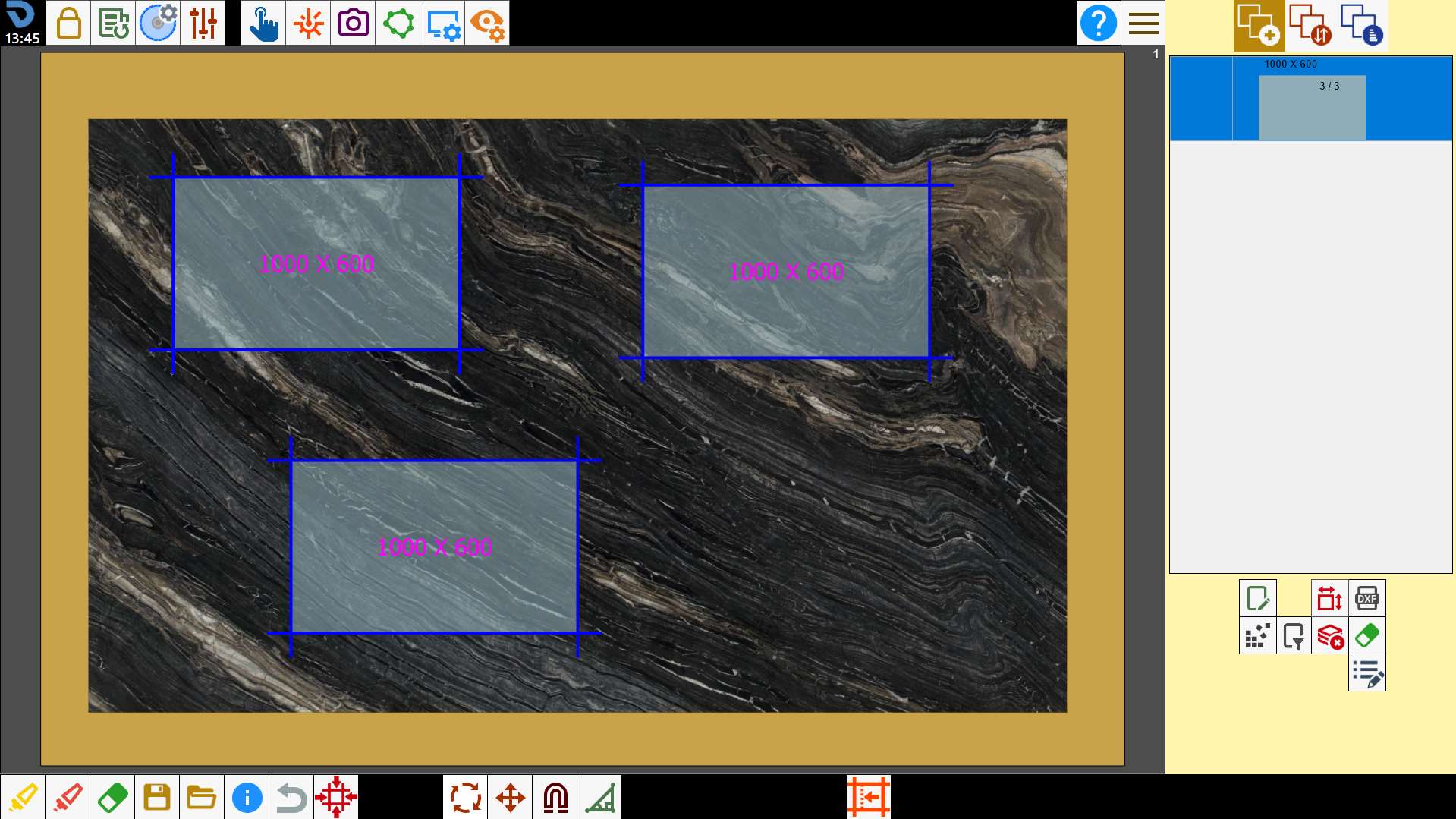
Task: Click the save floppy disk icon
Action: (x=157, y=797)
